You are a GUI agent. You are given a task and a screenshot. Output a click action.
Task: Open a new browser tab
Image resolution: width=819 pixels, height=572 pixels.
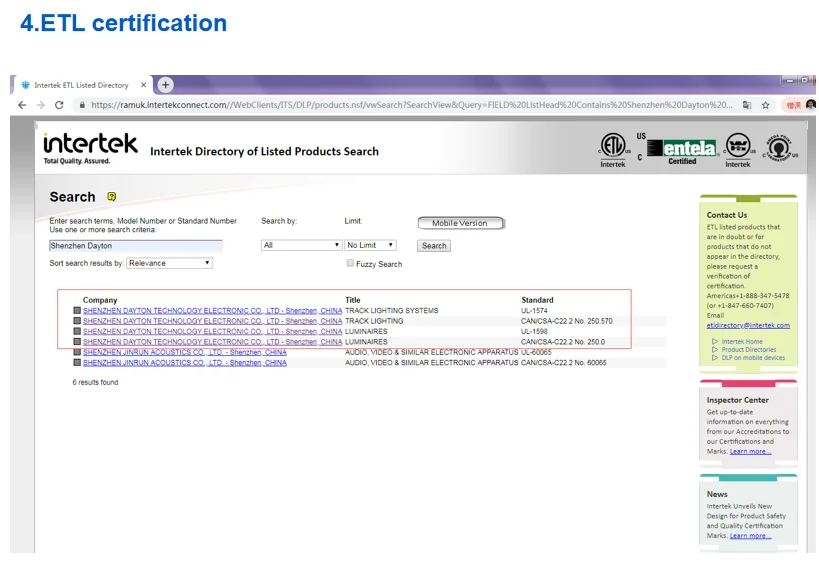coord(166,85)
